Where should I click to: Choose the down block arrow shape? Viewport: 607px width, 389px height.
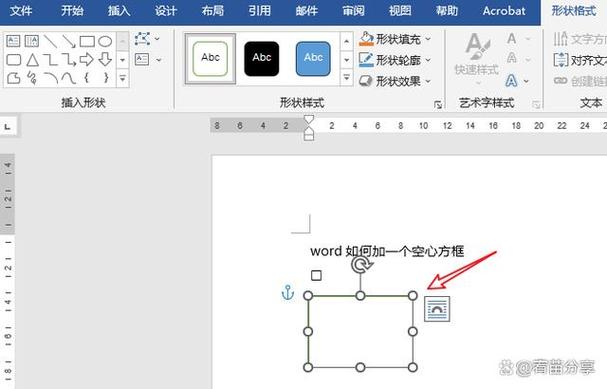[105, 60]
